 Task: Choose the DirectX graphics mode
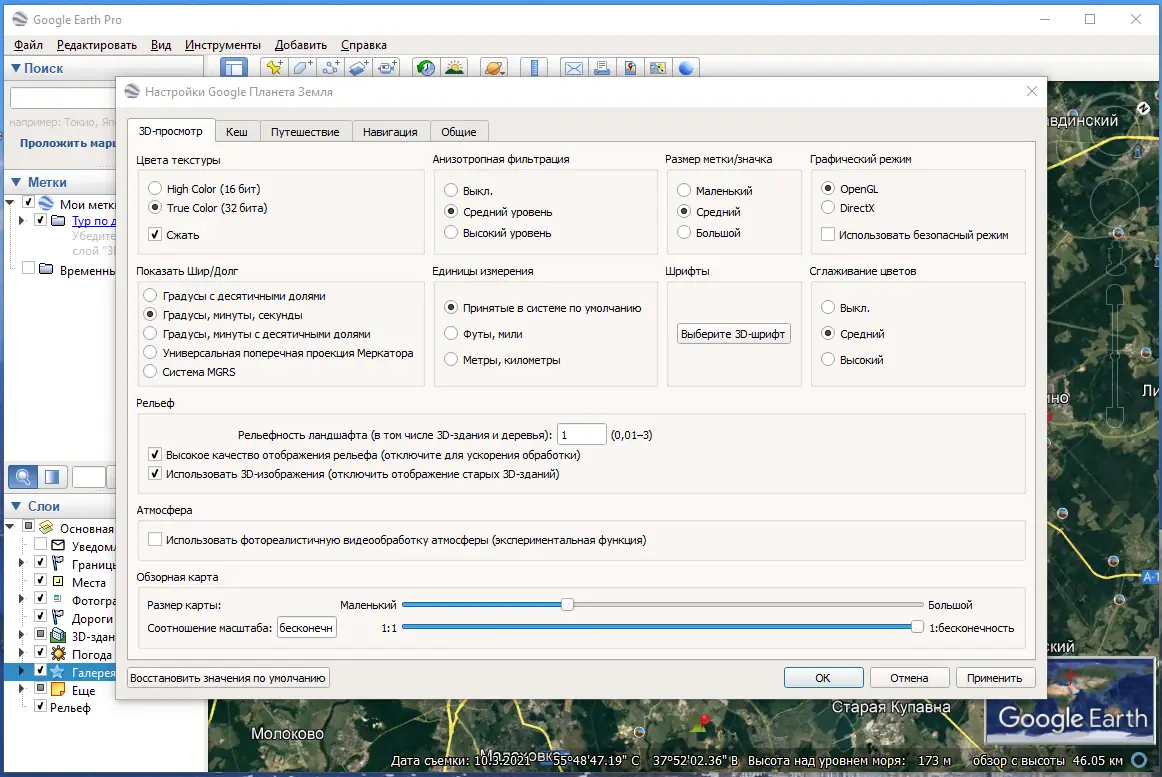(x=828, y=208)
